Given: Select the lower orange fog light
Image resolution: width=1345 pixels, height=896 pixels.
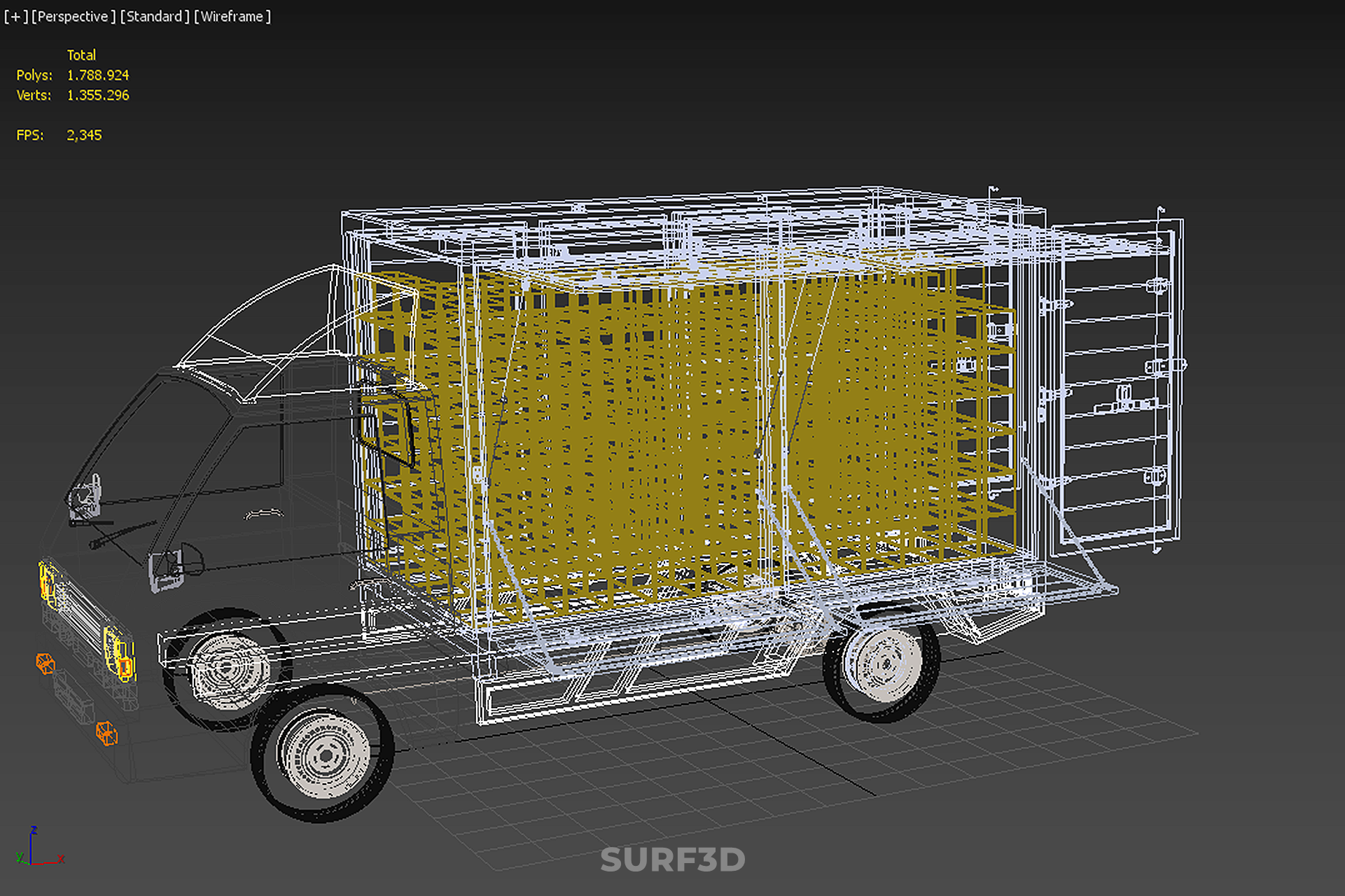Looking at the screenshot, I should point(106,734).
